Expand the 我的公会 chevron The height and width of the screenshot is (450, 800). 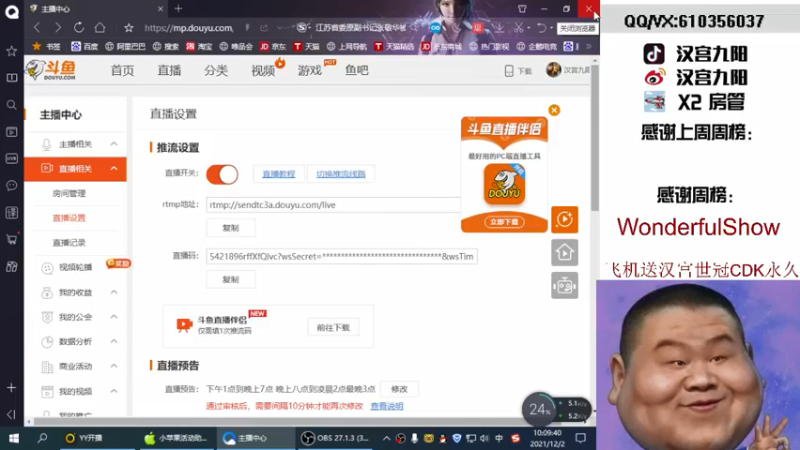114,317
